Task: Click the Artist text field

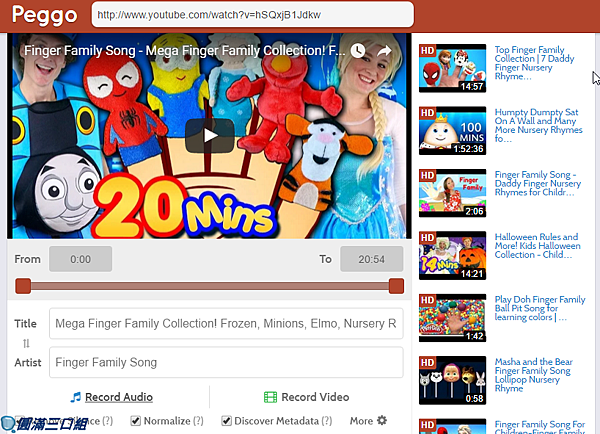Action: pos(226,362)
